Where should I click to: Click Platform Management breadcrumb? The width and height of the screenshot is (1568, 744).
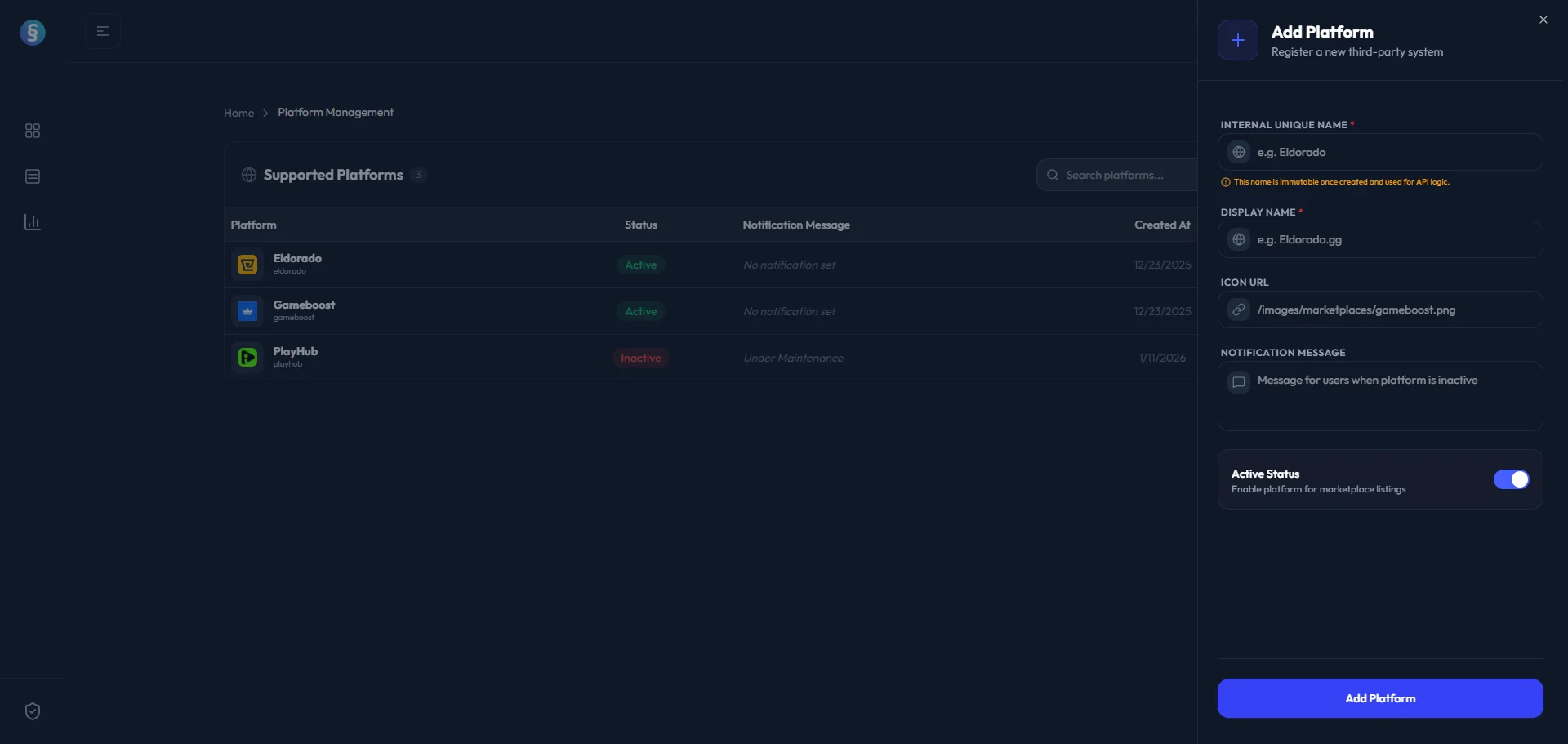(x=335, y=113)
